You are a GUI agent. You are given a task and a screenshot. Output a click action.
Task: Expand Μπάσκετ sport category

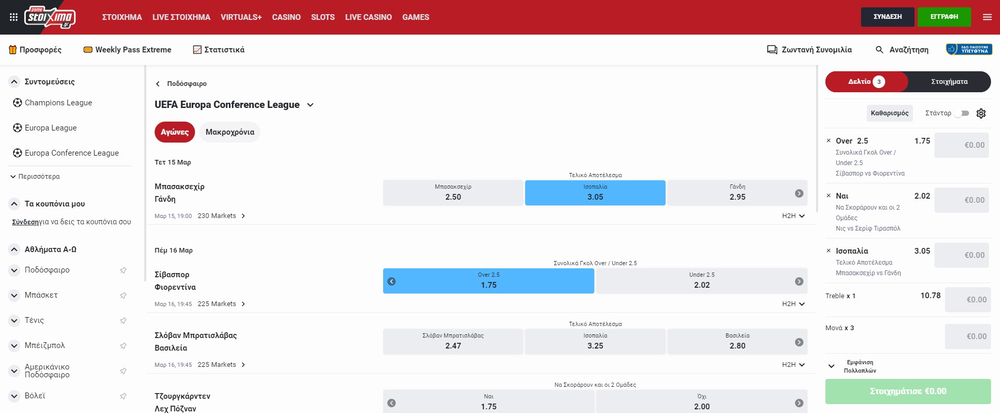(14, 295)
